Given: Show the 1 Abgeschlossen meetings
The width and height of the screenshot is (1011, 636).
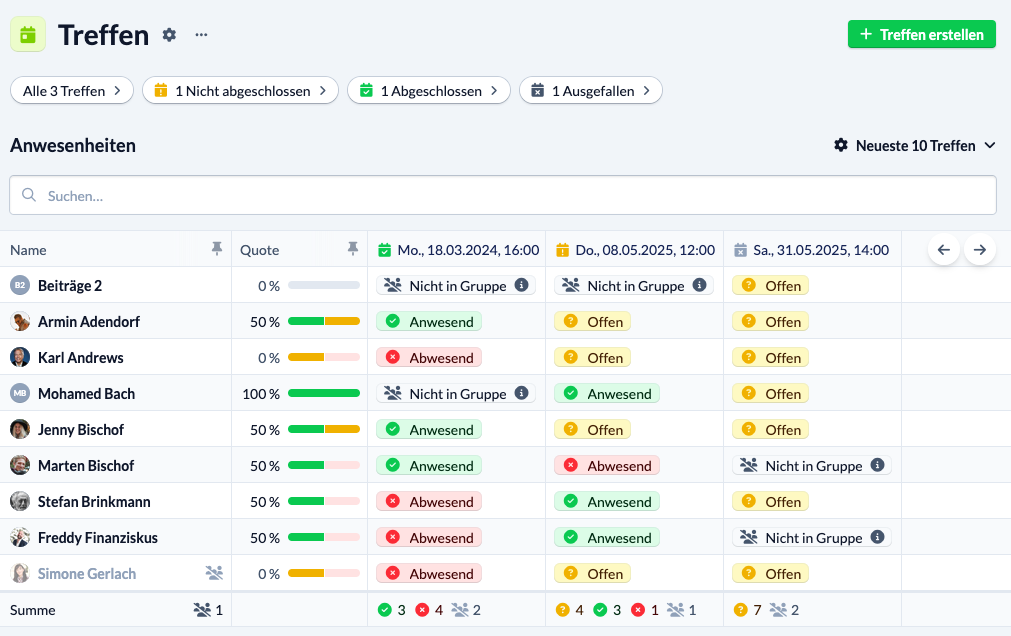Looking at the screenshot, I should pos(429,90).
